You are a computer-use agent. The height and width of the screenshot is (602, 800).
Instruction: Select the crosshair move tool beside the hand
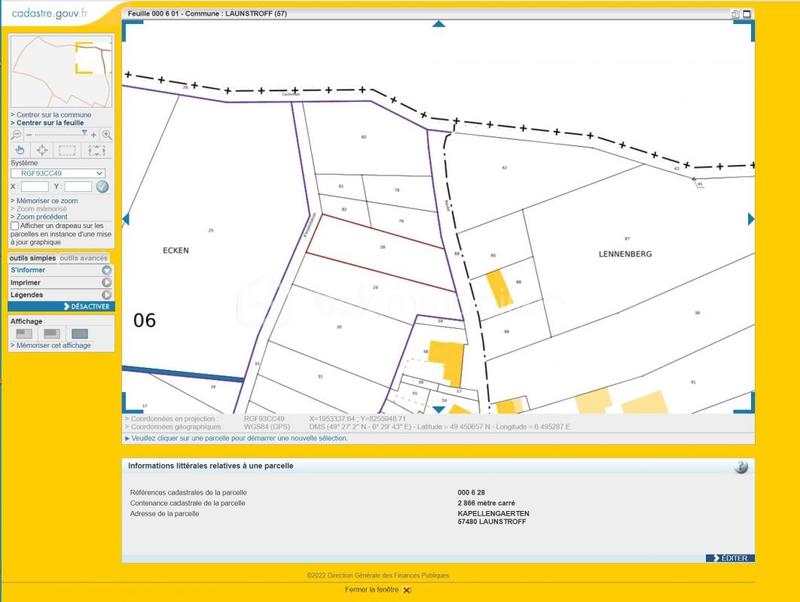coord(42,149)
